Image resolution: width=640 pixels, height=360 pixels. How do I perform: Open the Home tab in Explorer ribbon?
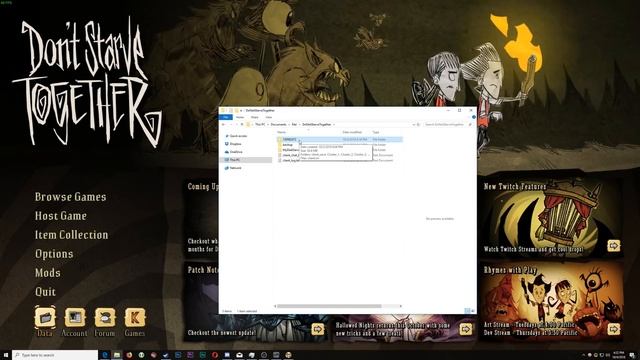coord(240,117)
